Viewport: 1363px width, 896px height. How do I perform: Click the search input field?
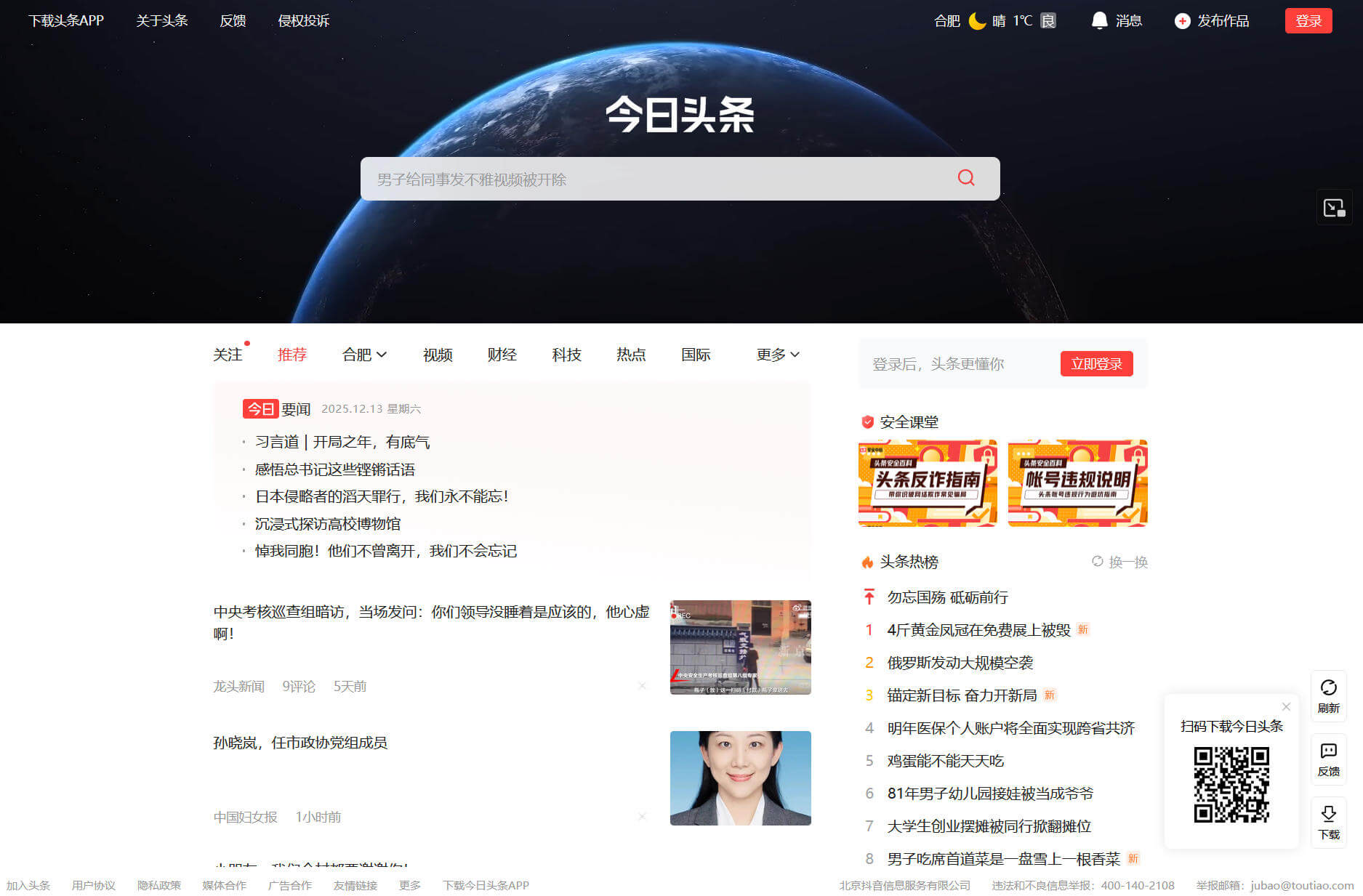[654, 179]
